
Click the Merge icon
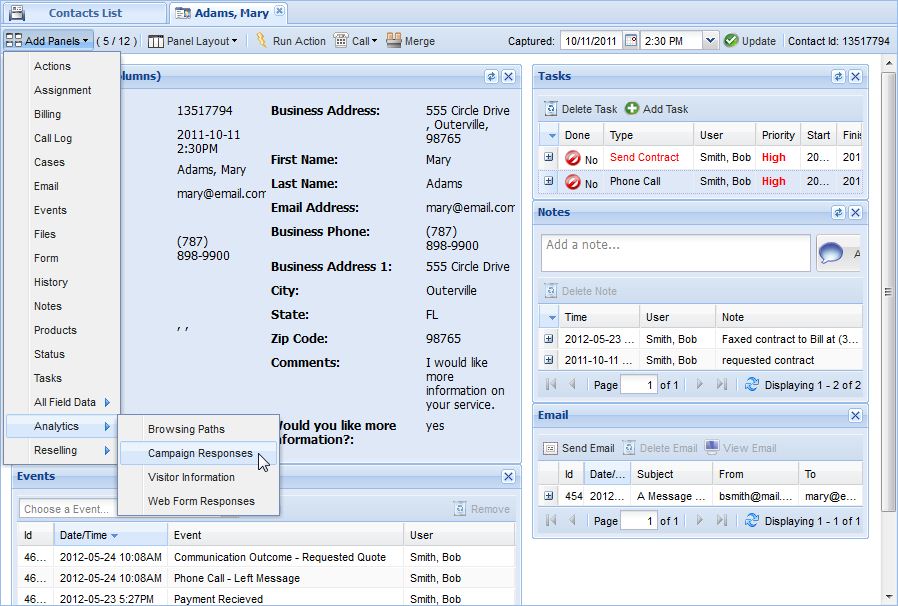[x=393, y=40]
